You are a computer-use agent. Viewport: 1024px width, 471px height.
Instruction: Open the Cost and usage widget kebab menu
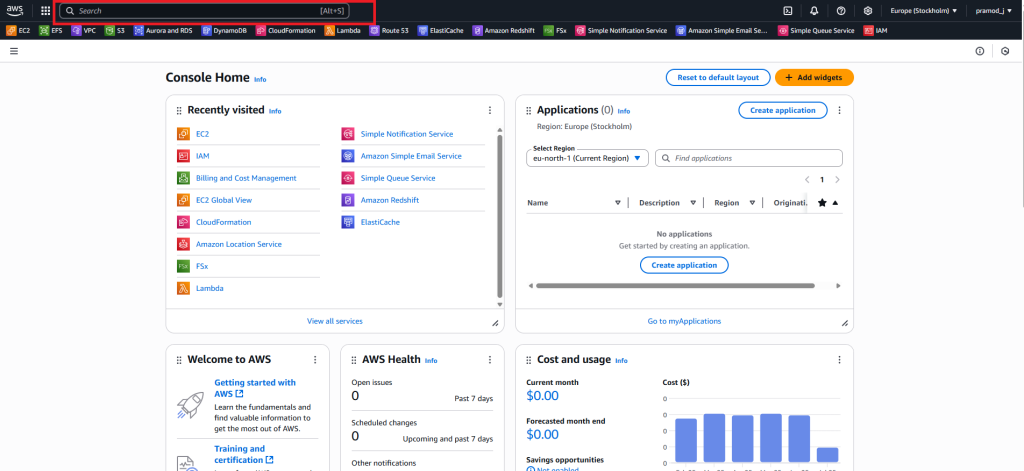[840, 360]
